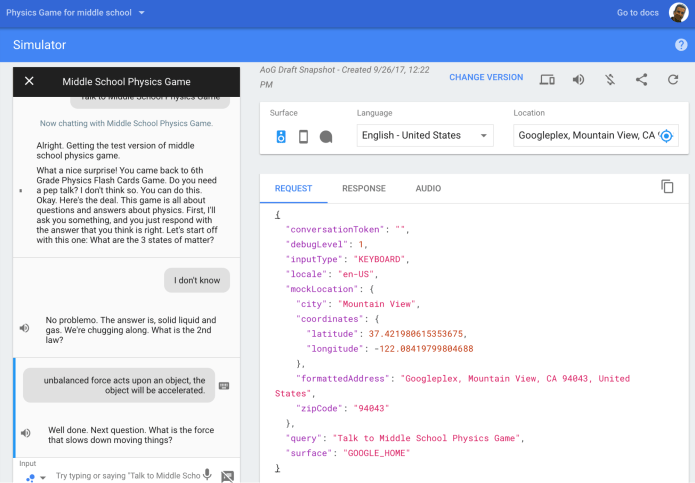
Task: Open help with the question mark icon
Action: [681, 45]
